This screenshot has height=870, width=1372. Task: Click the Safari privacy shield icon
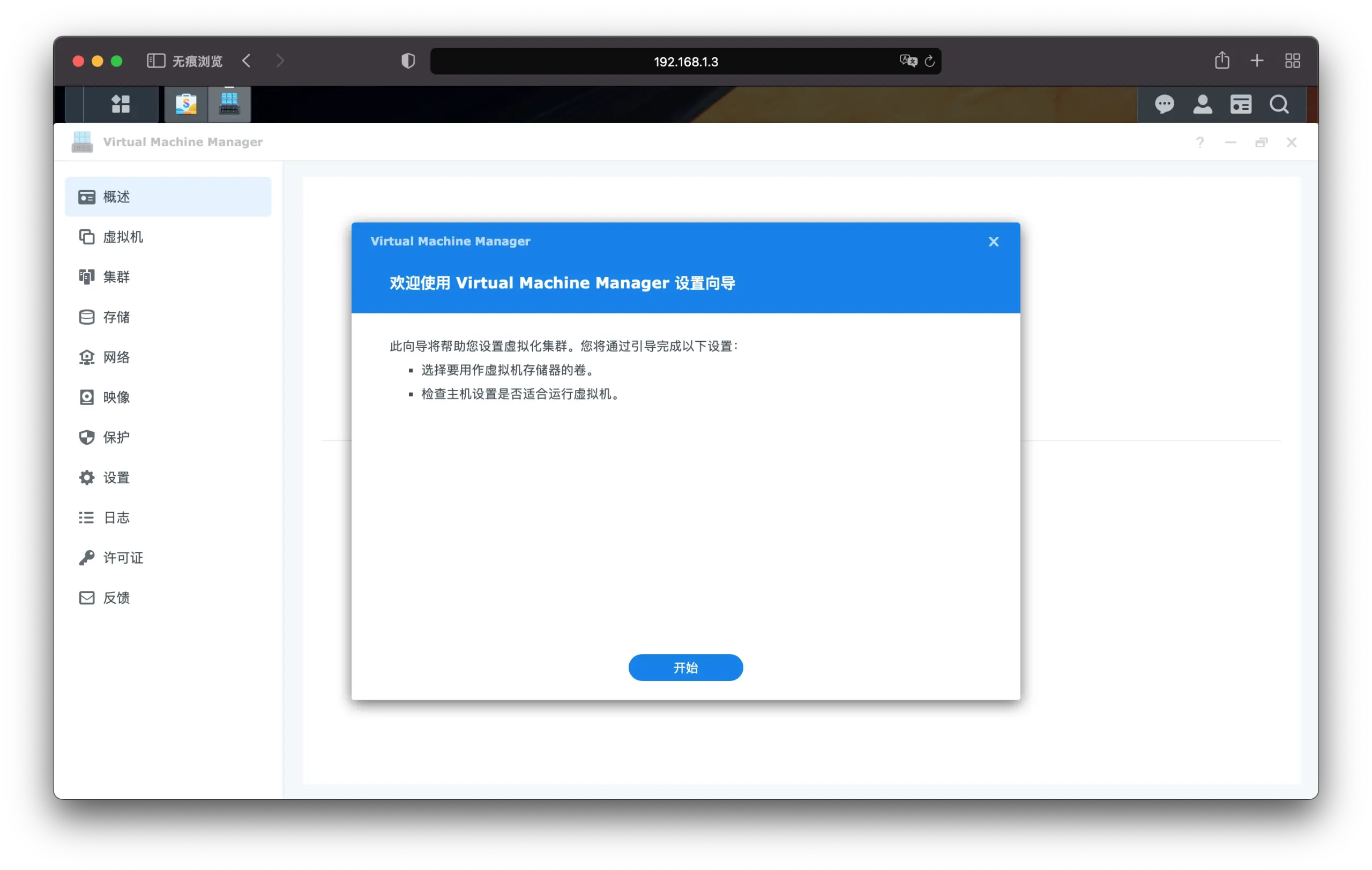pos(408,61)
